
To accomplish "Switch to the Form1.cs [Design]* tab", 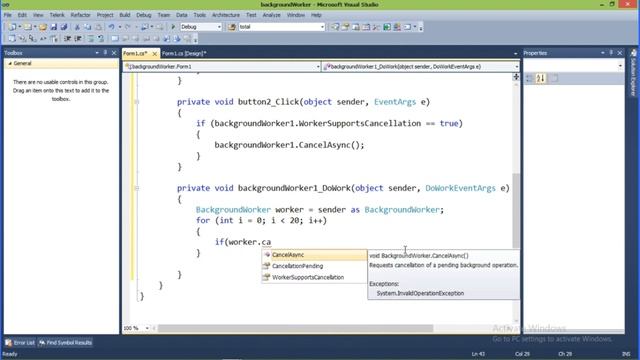I will pyautogui.click(x=184, y=53).
